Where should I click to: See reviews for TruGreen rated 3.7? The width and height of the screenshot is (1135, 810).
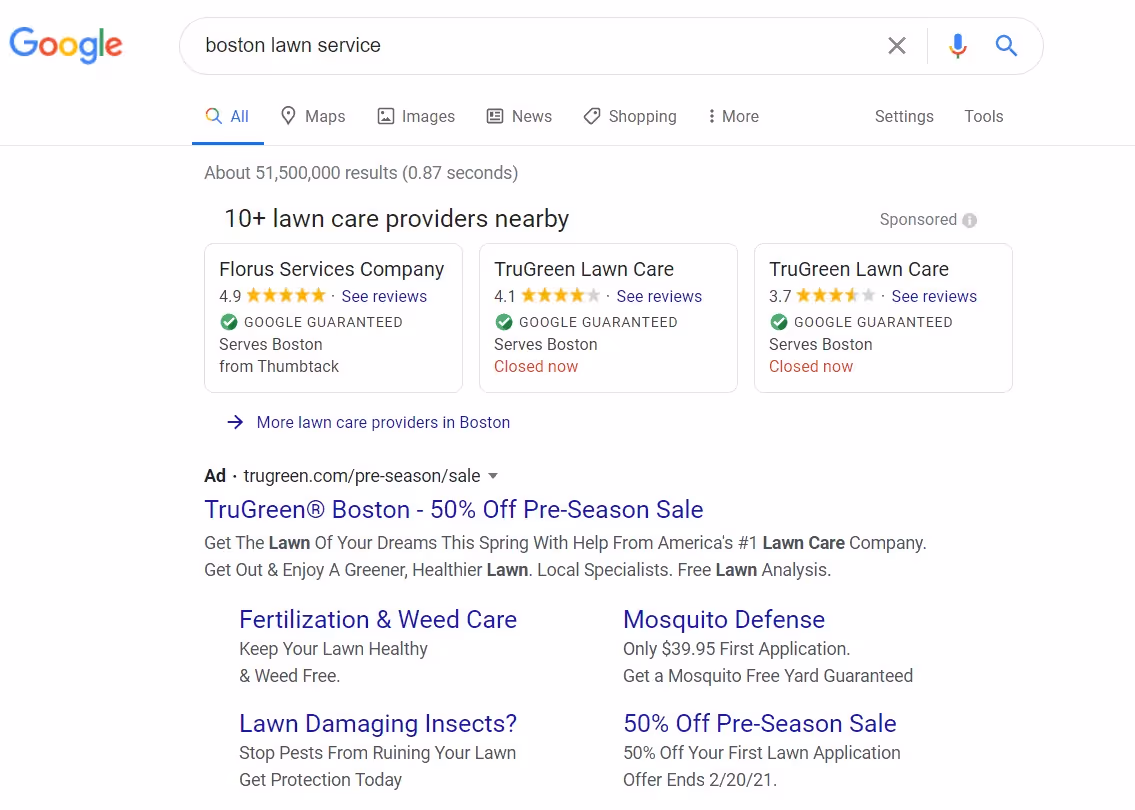tap(934, 296)
